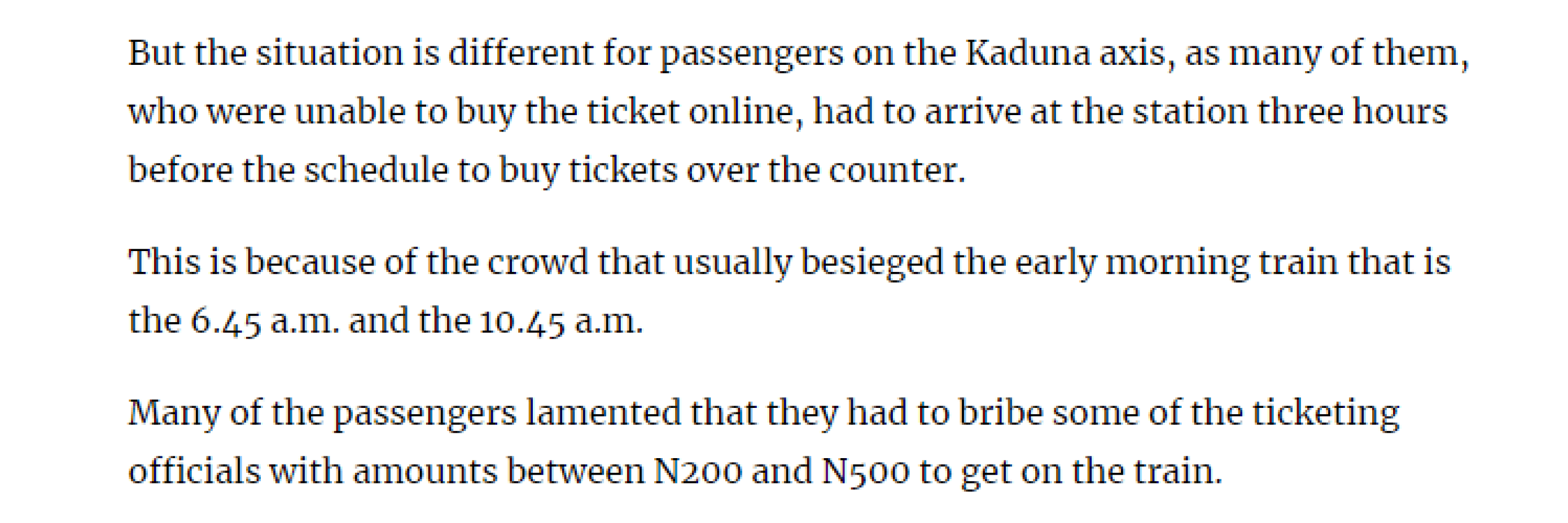This screenshot has height=523, width=1568.
Task: Click the word 'besieged'
Action: point(872,263)
